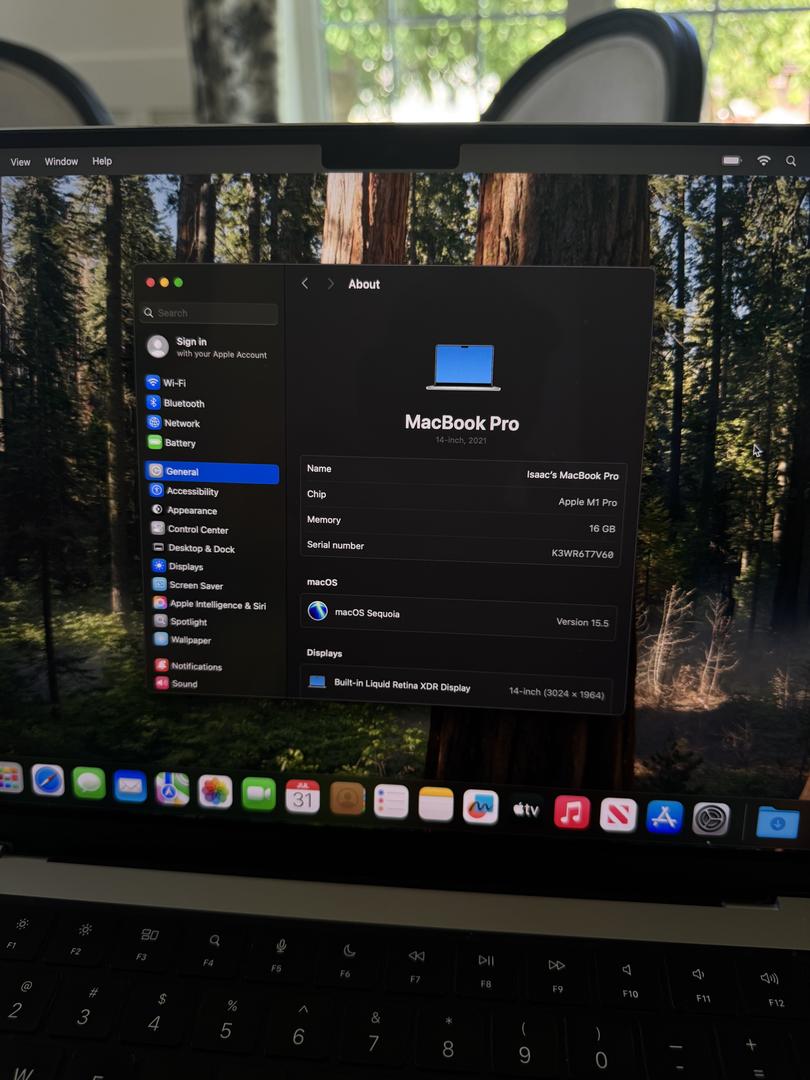
Task: Open Freeform from the Dock
Action: pos(481,807)
